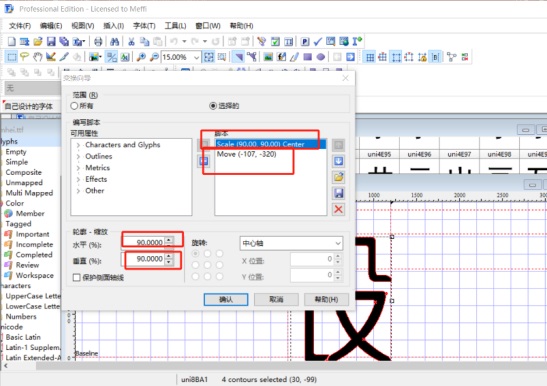The image size is (547, 386).
Task: Click the red X delete script icon
Action: click(338, 209)
